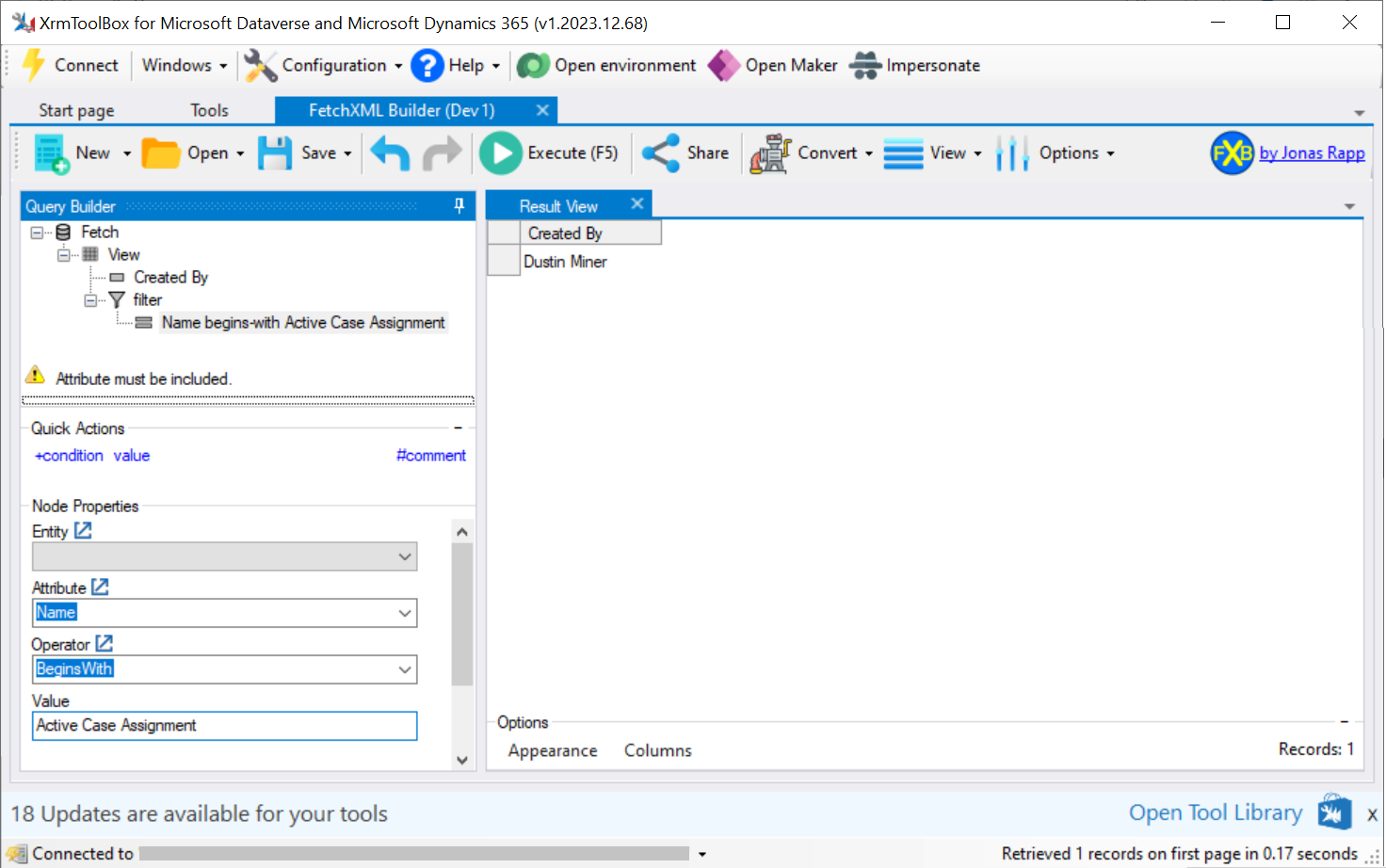Toggle the Query Builder pin
This screenshot has width=1386, height=868.
(459, 206)
